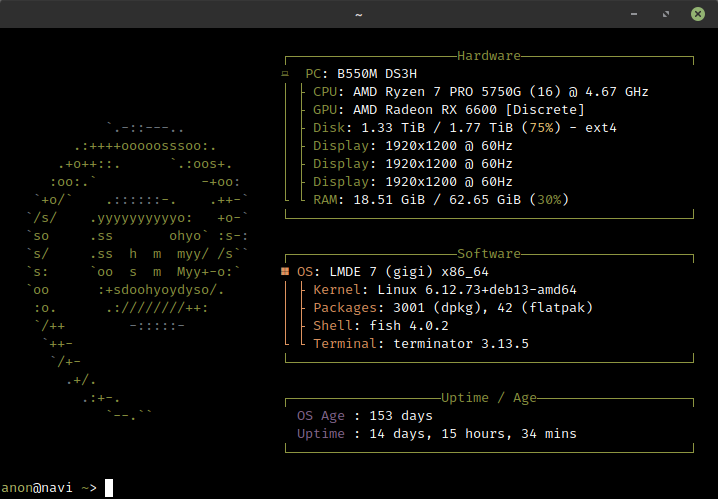This screenshot has width=718, height=499.
Task: Click the 'Kernel' label
Action: tap(337, 290)
